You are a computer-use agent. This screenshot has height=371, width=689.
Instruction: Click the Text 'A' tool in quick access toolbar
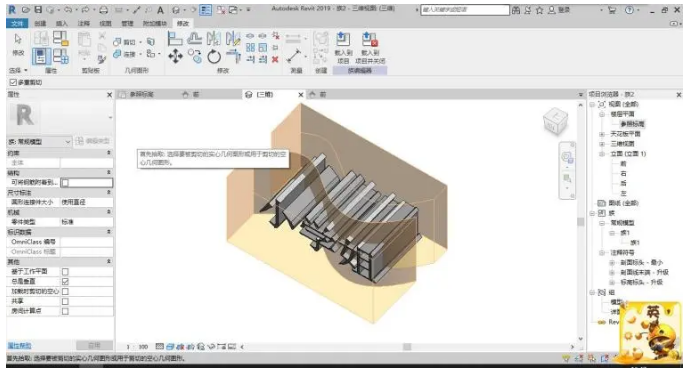click(160, 10)
